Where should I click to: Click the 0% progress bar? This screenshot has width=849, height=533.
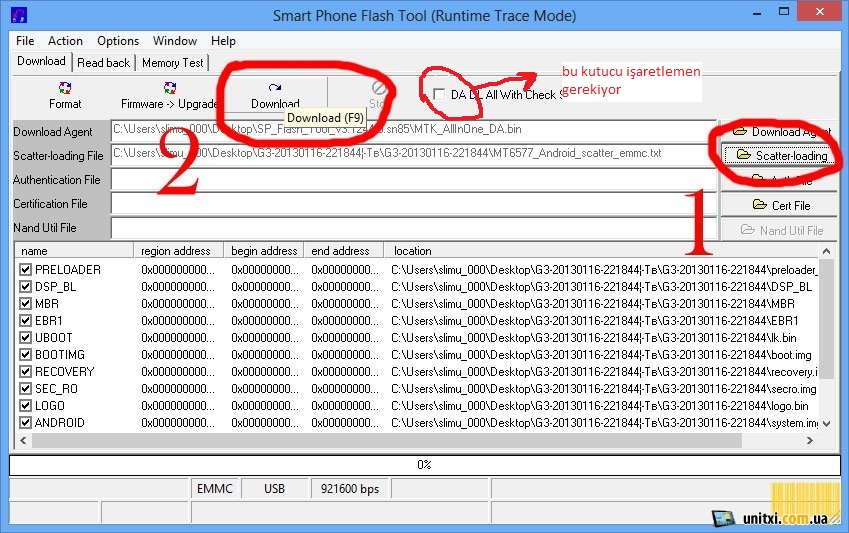click(424, 465)
